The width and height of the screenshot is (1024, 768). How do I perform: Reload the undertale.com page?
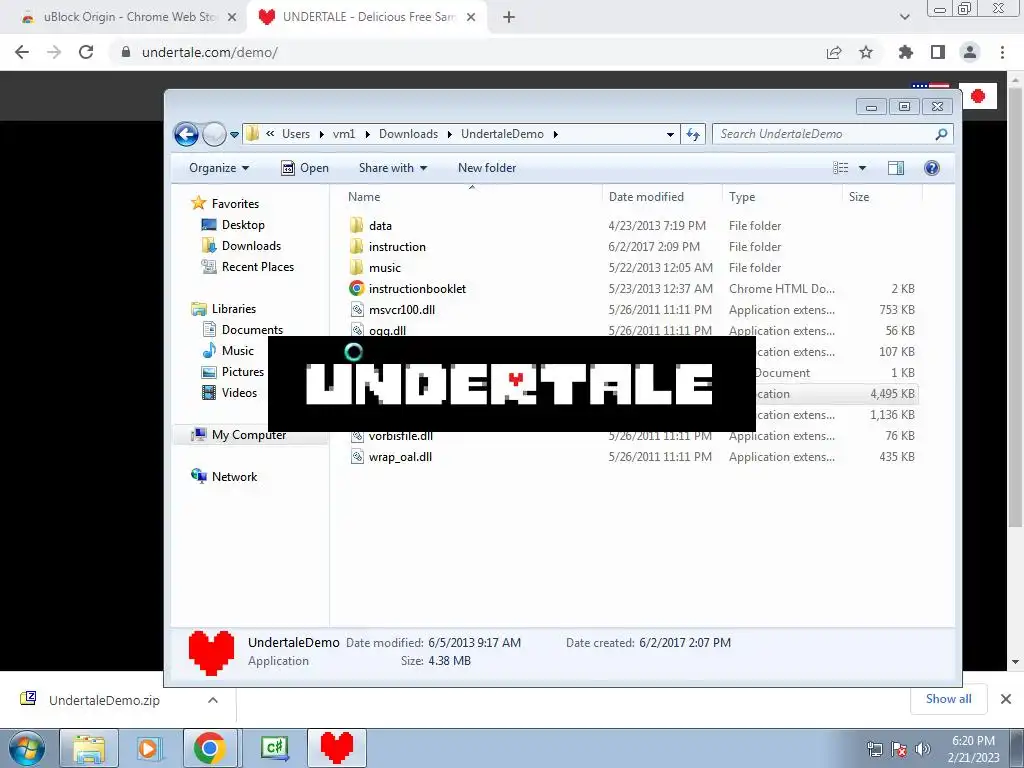(x=86, y=52)
